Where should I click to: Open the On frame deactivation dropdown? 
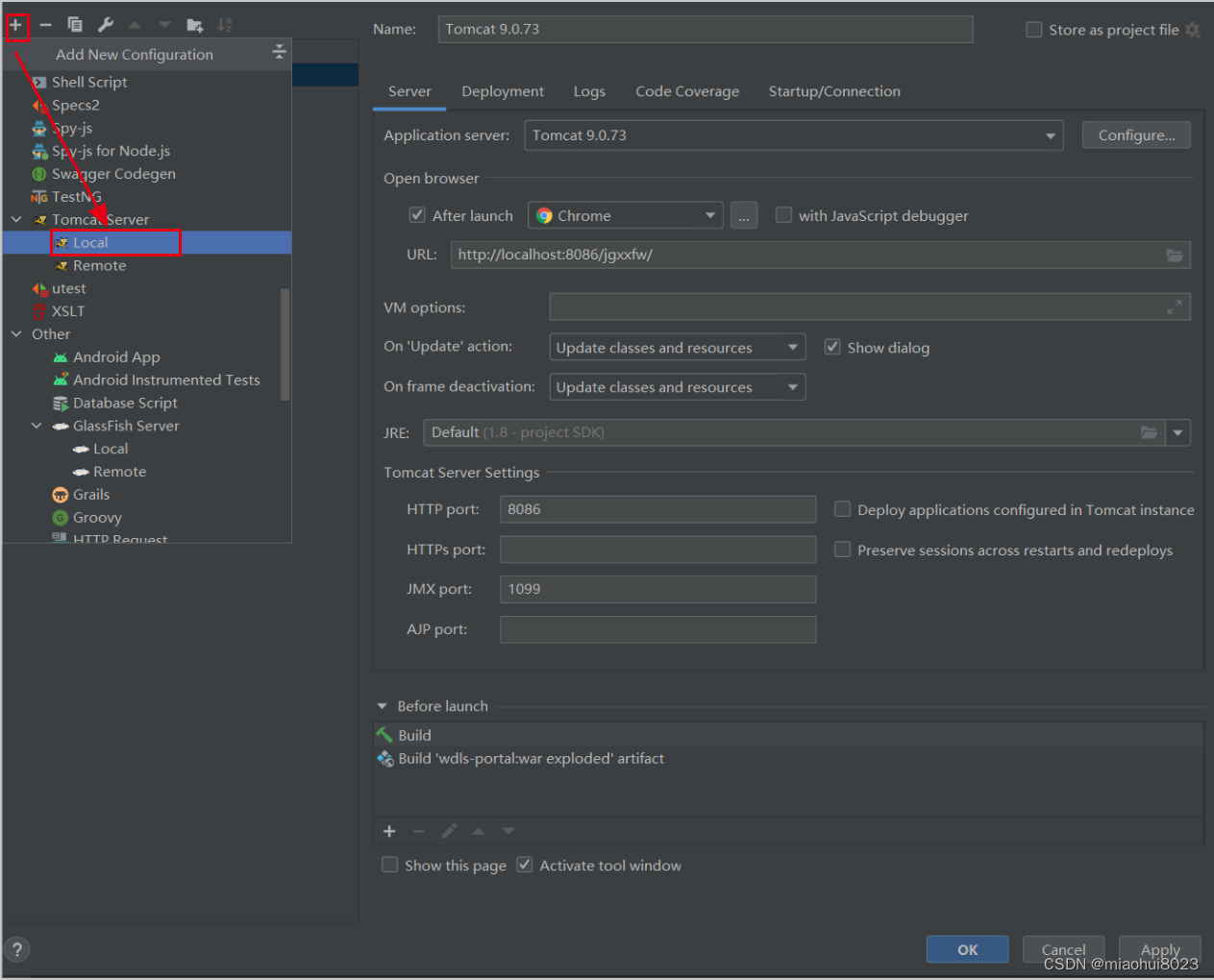coord(677,387)
